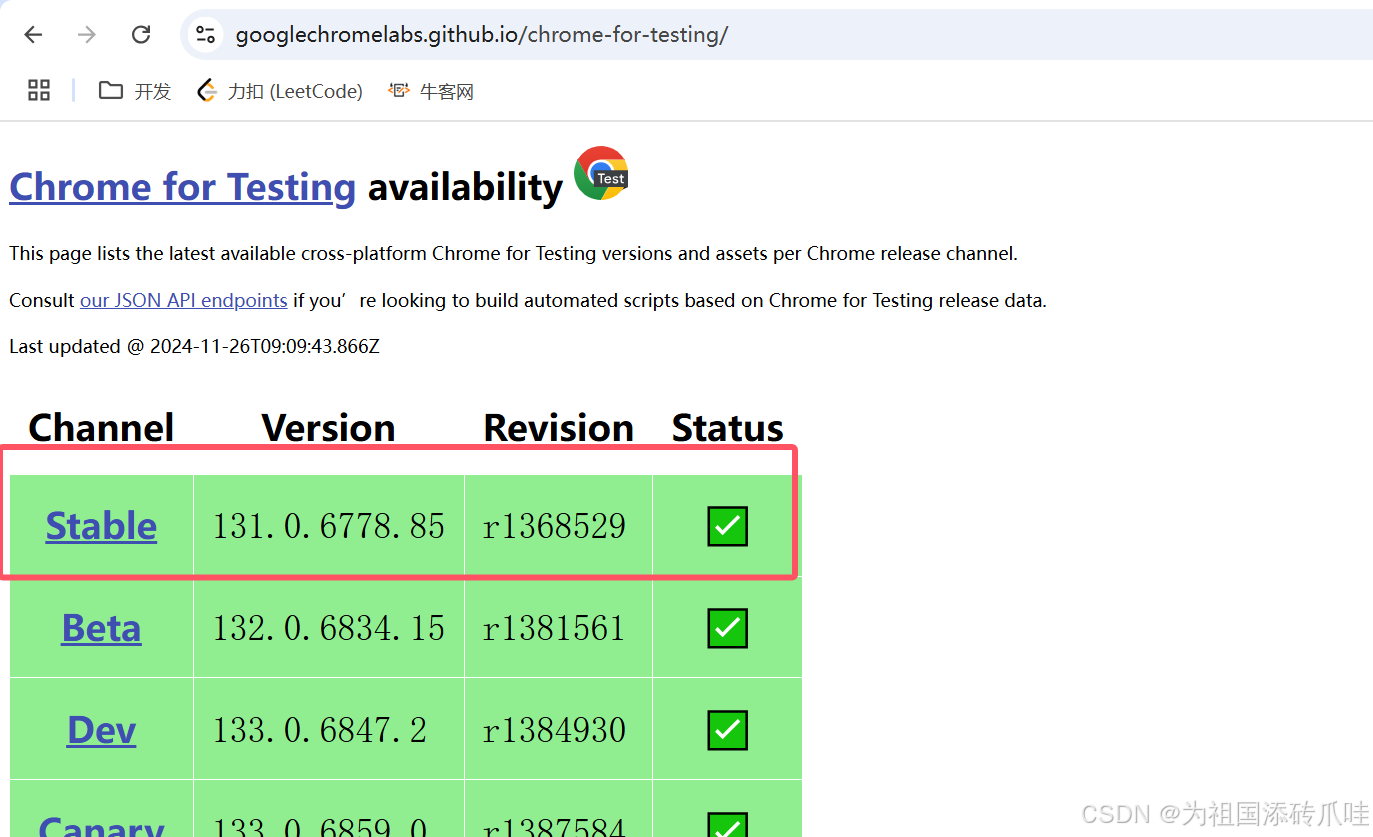
Task: Click version 131.0.6778.85
Action: 328,526
